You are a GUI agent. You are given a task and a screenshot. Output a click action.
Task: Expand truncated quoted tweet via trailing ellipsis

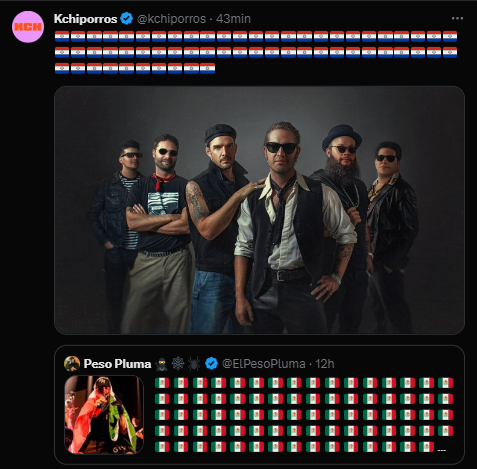pos(441,450)
